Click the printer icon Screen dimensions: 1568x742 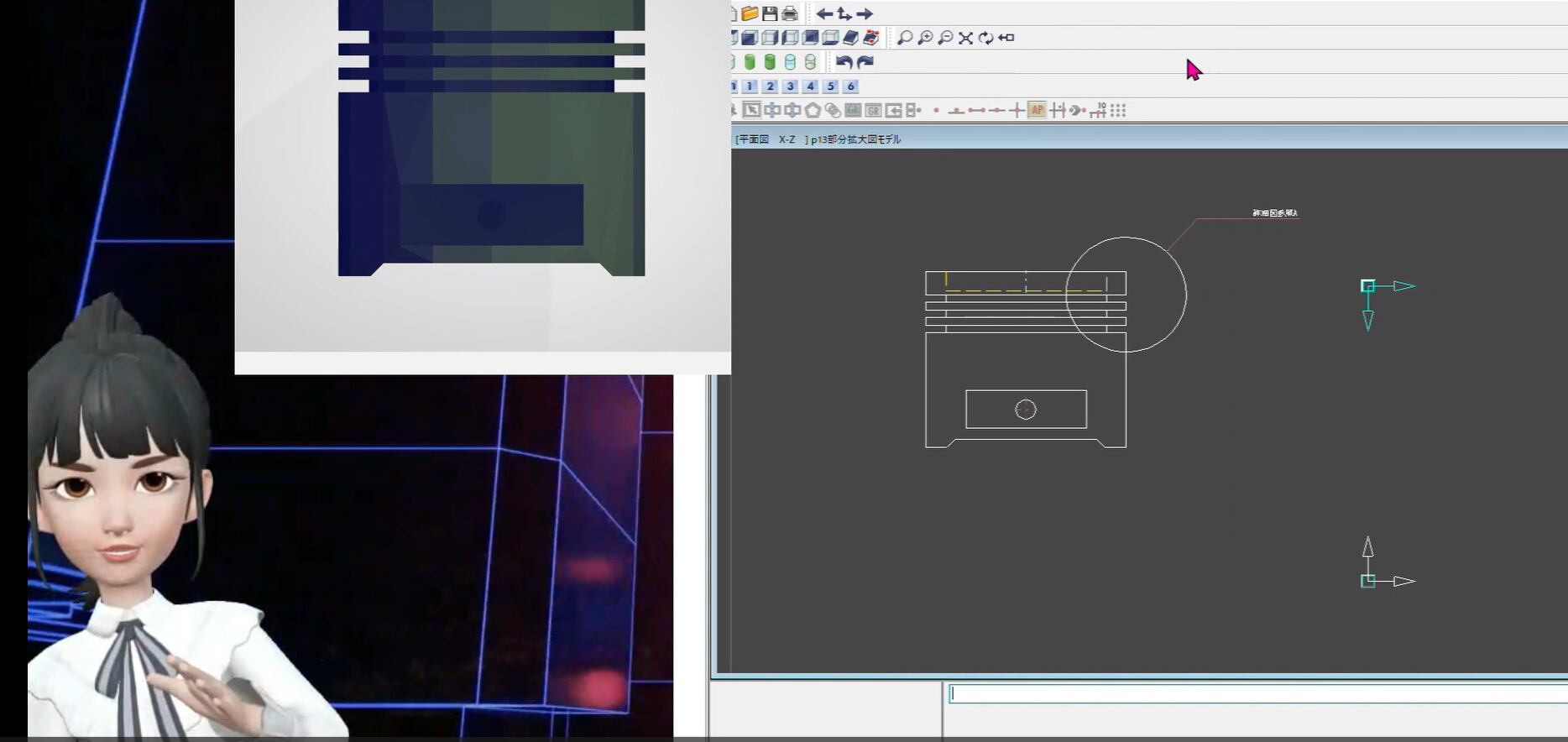pyautogui.click(x=790, y=13)
